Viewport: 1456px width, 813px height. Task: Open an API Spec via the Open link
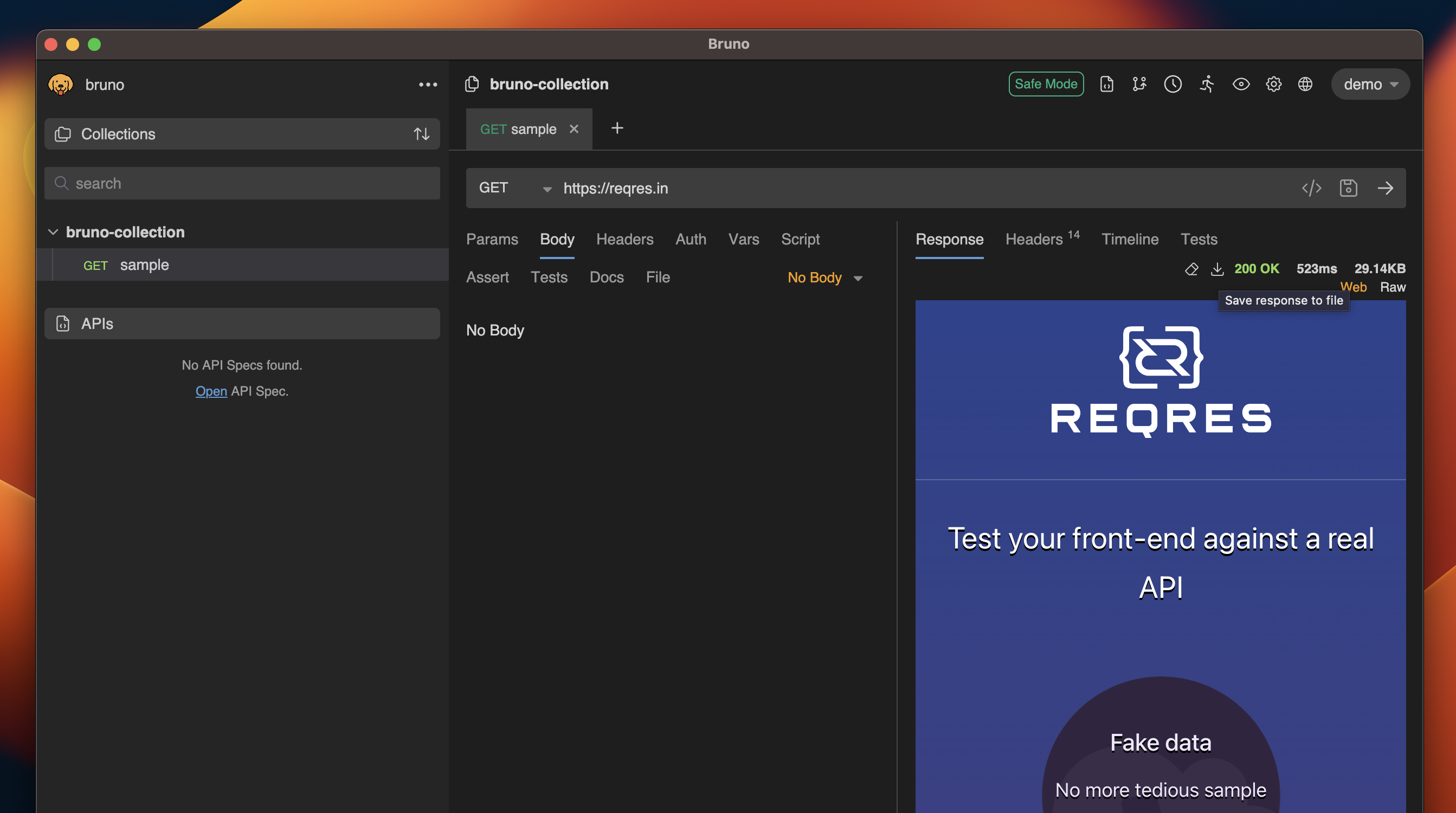click(211, 390)
